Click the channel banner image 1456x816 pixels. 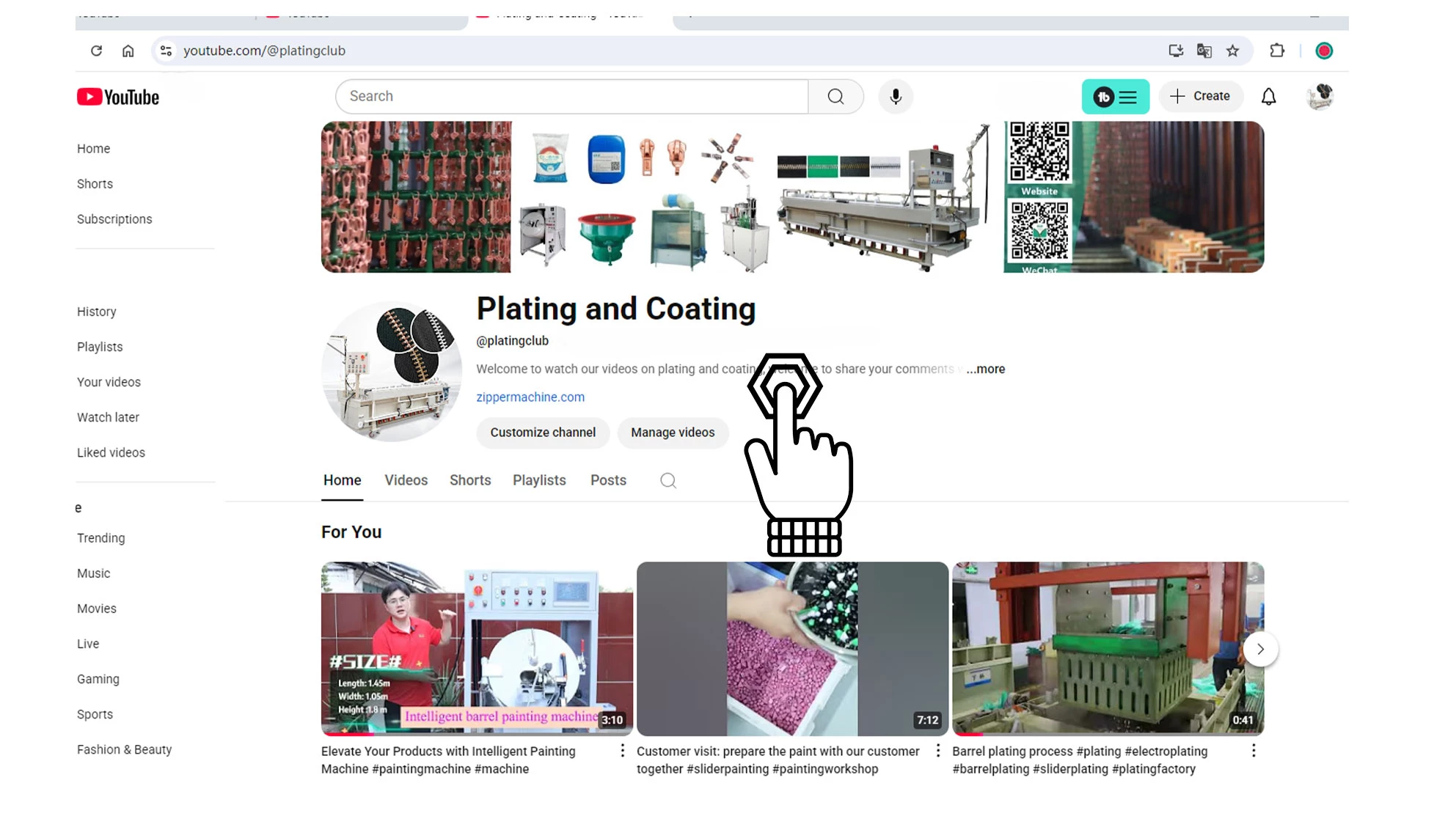click(x=792, y=197)
